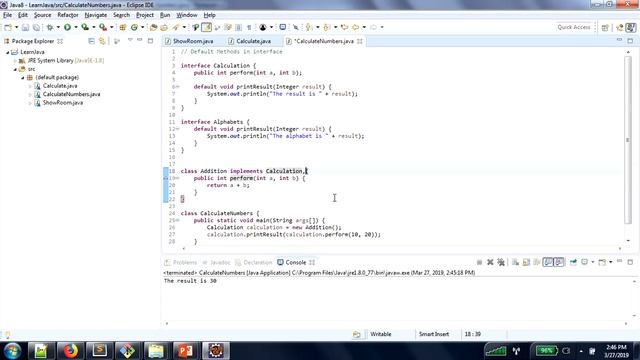Screen dimensions: 640x360
Task: Click the New file toolbar icon
Action: (x=8, y=27)
